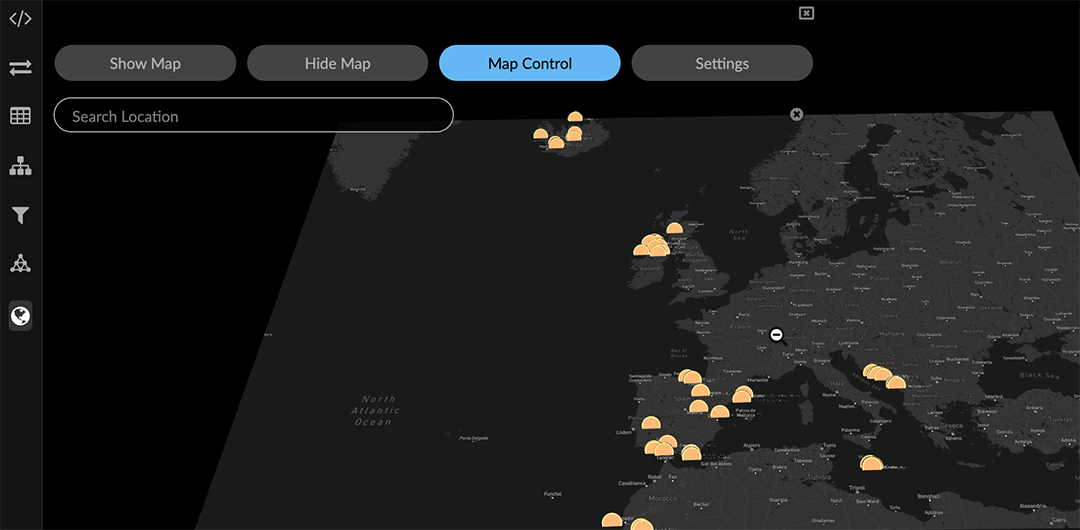Switch to the Map Control tab
1080x530 pixels.
tap(530, 63)
